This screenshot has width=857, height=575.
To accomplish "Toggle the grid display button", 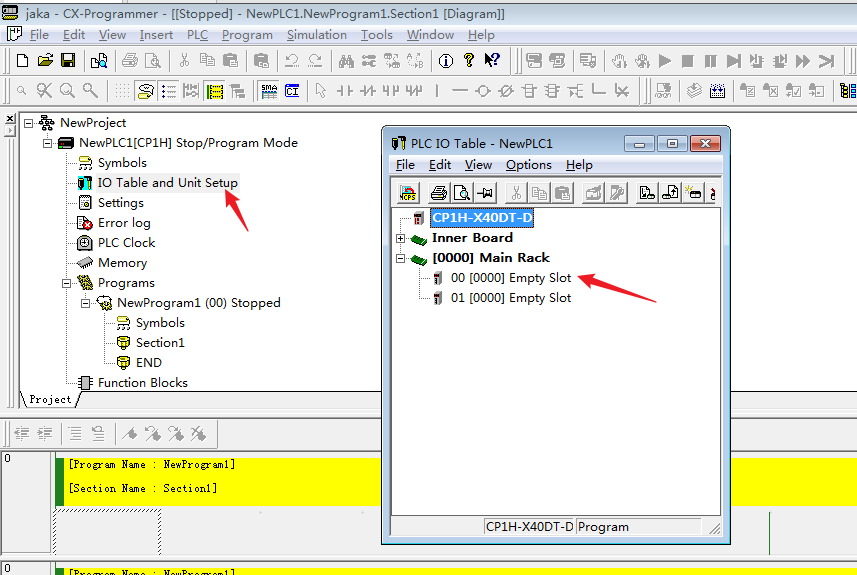I will tap(122, 91).
